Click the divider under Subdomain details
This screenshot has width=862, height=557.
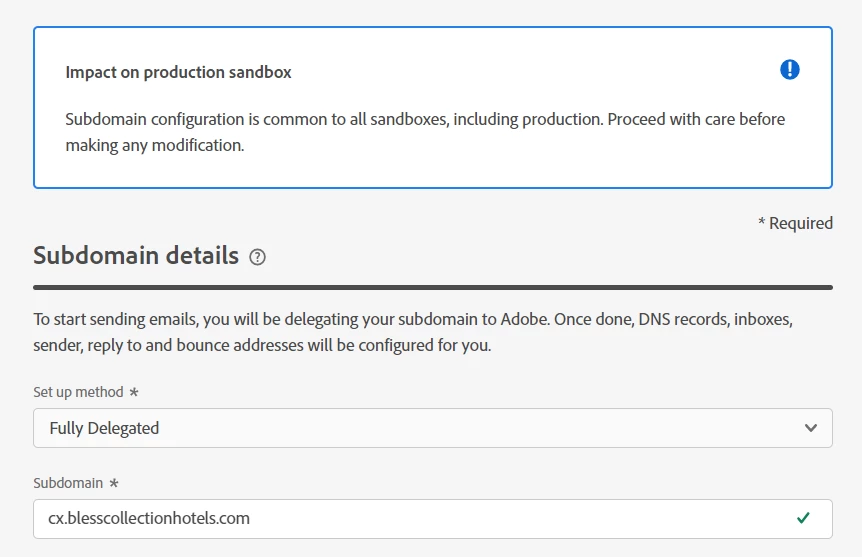pos(432,287)
